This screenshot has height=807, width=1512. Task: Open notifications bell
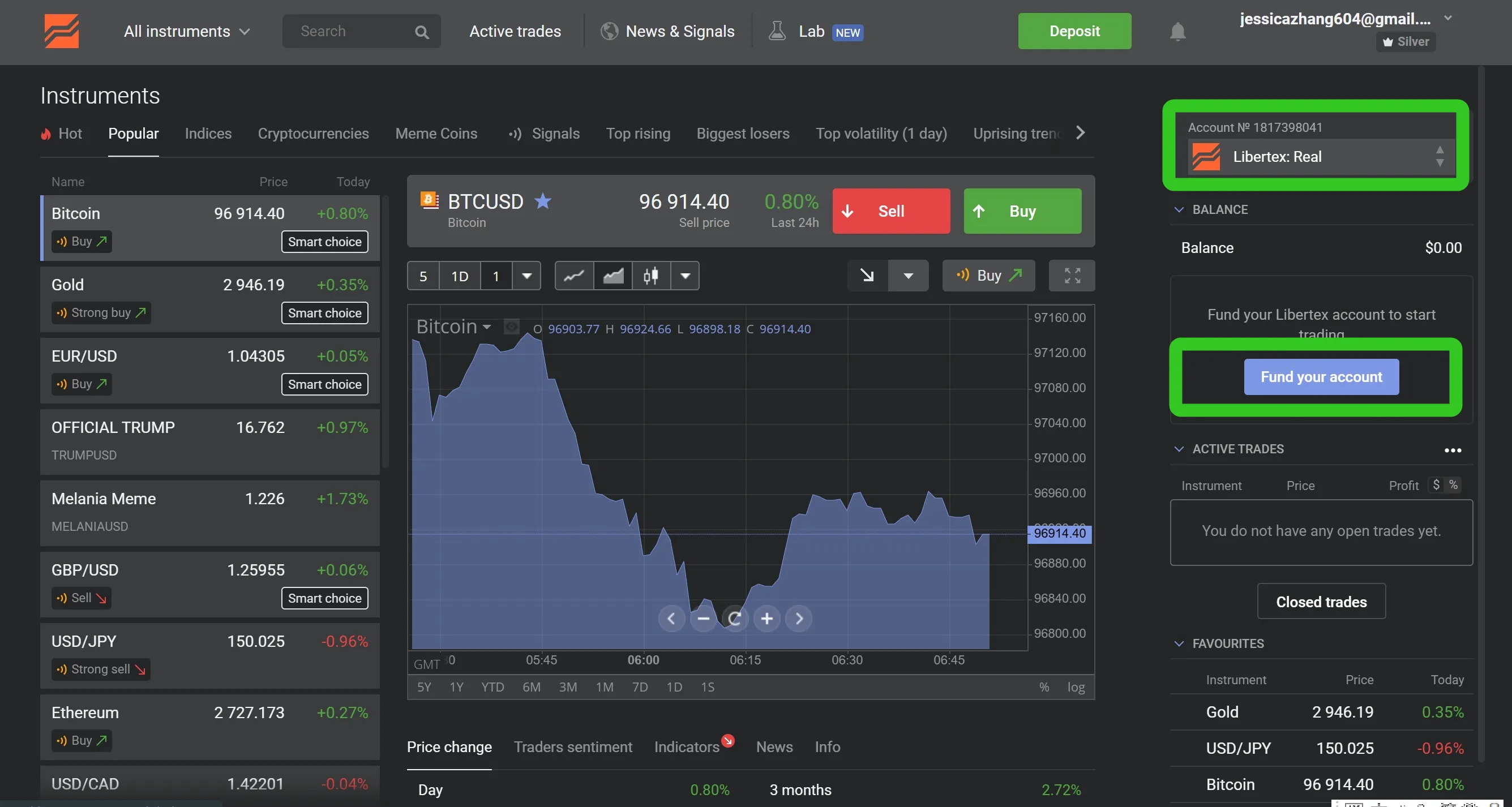pyautogui.click(x=1177, y=31)
